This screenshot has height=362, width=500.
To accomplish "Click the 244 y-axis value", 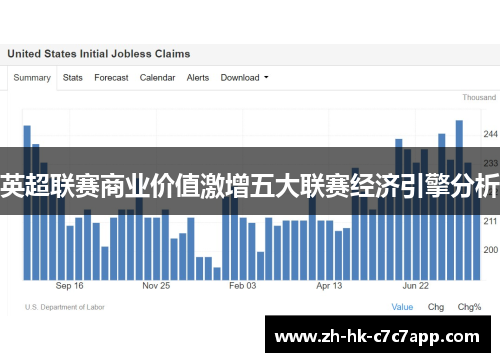I will [490, 134].
